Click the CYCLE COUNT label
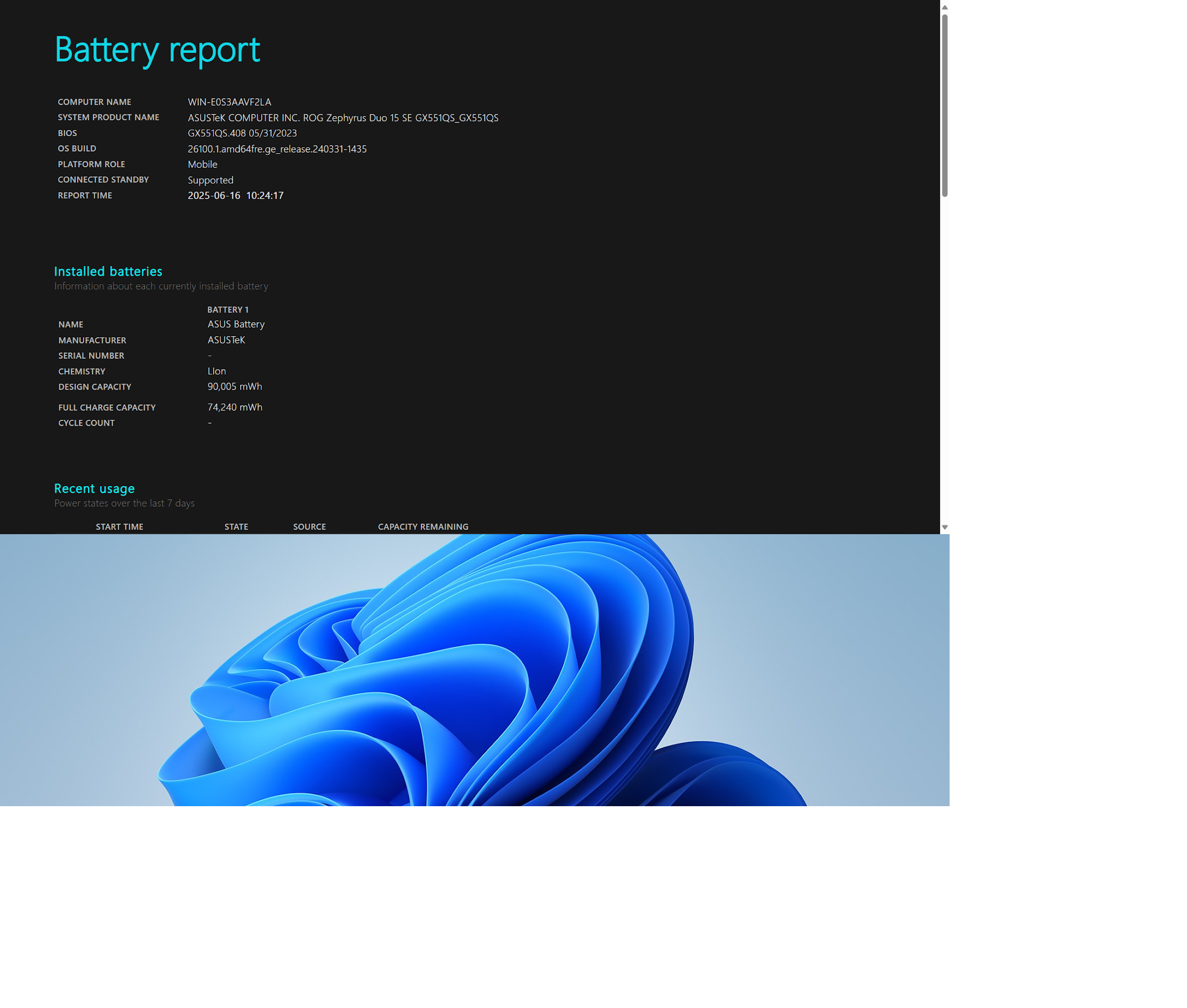 [86, 424]
